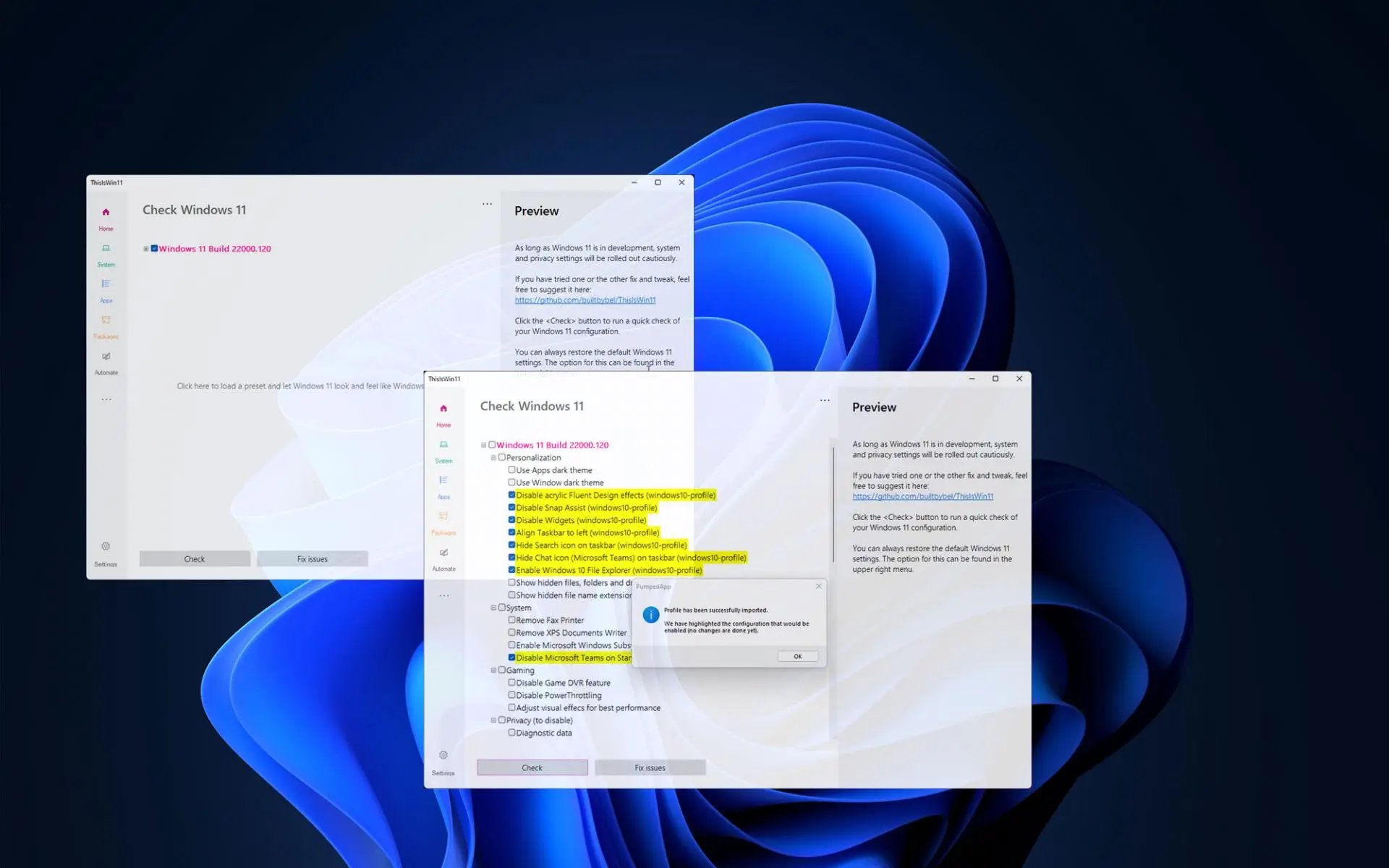The height and width of the screenshot is (868, 1389).
Task: Click the sidebar ellipsis in the front window
Action: tap(444, 596)
